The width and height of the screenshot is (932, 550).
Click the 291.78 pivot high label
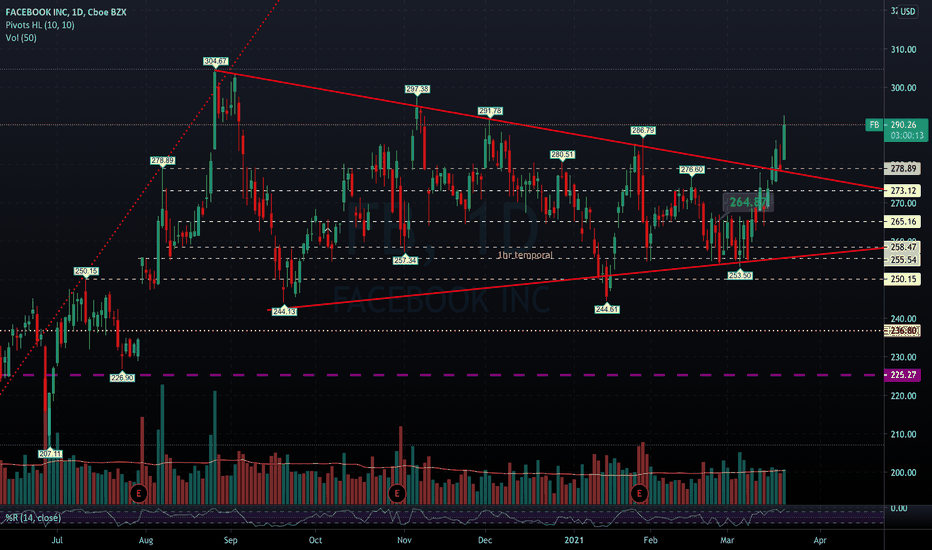(490, 111)
